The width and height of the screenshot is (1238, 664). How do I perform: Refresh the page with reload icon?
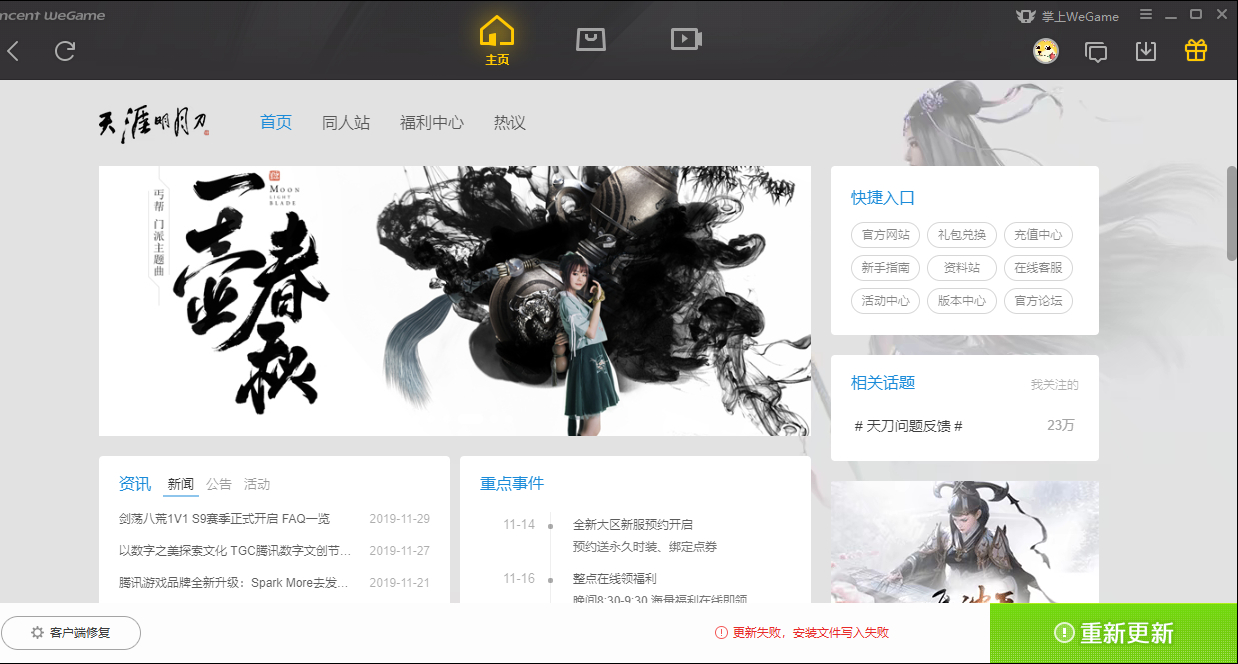tap(65, 51)
